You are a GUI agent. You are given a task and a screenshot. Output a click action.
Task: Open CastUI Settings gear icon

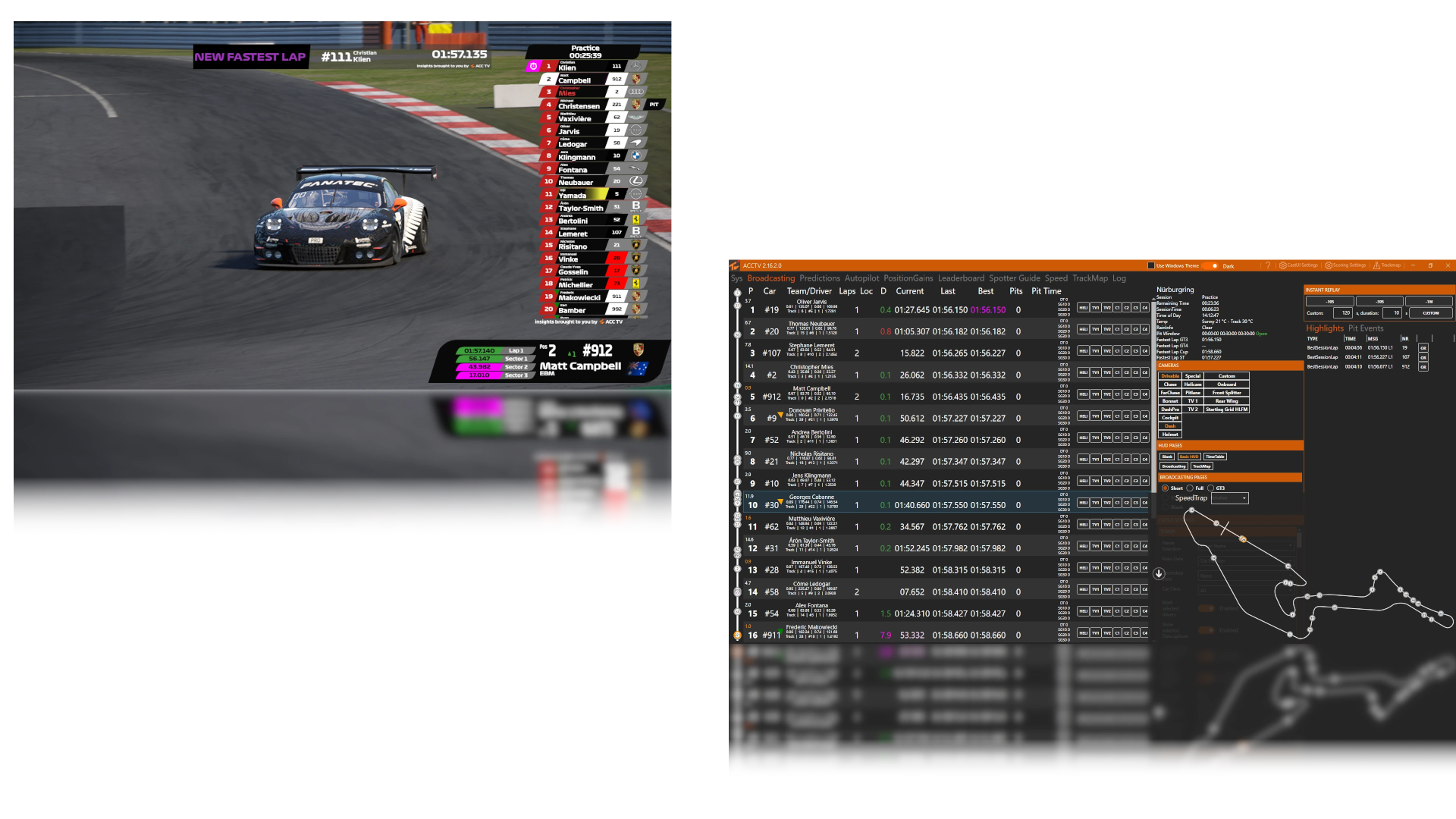tap(1282, 266)
